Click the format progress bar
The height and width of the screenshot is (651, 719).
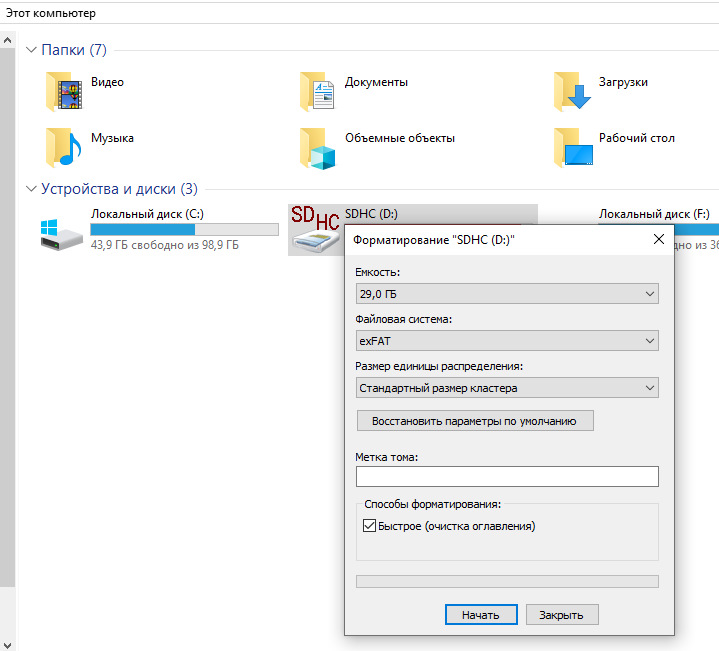click(507, 581)
